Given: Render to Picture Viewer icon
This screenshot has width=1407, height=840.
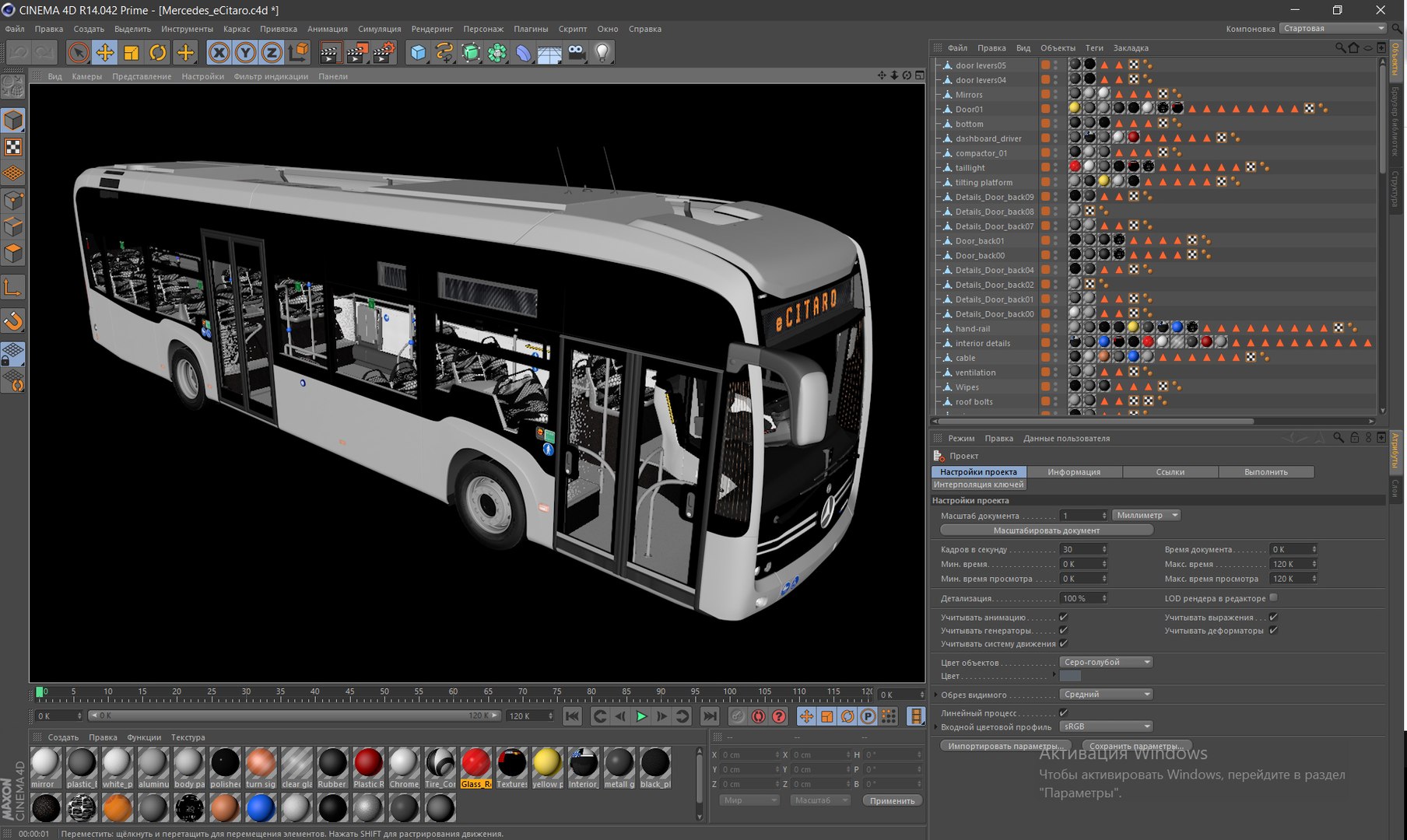Looking at the screenshot, I should (357, 53).
